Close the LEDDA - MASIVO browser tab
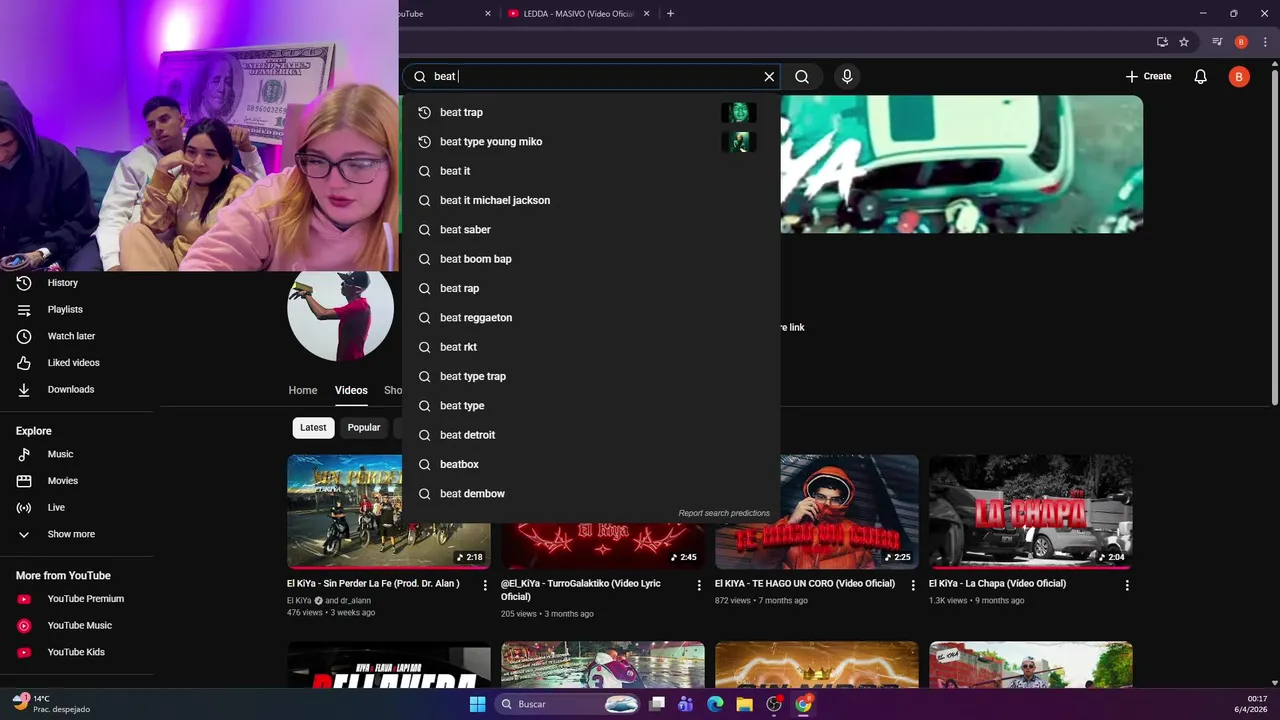Viewport: 1280px width, 720px height. pos(647,14)
